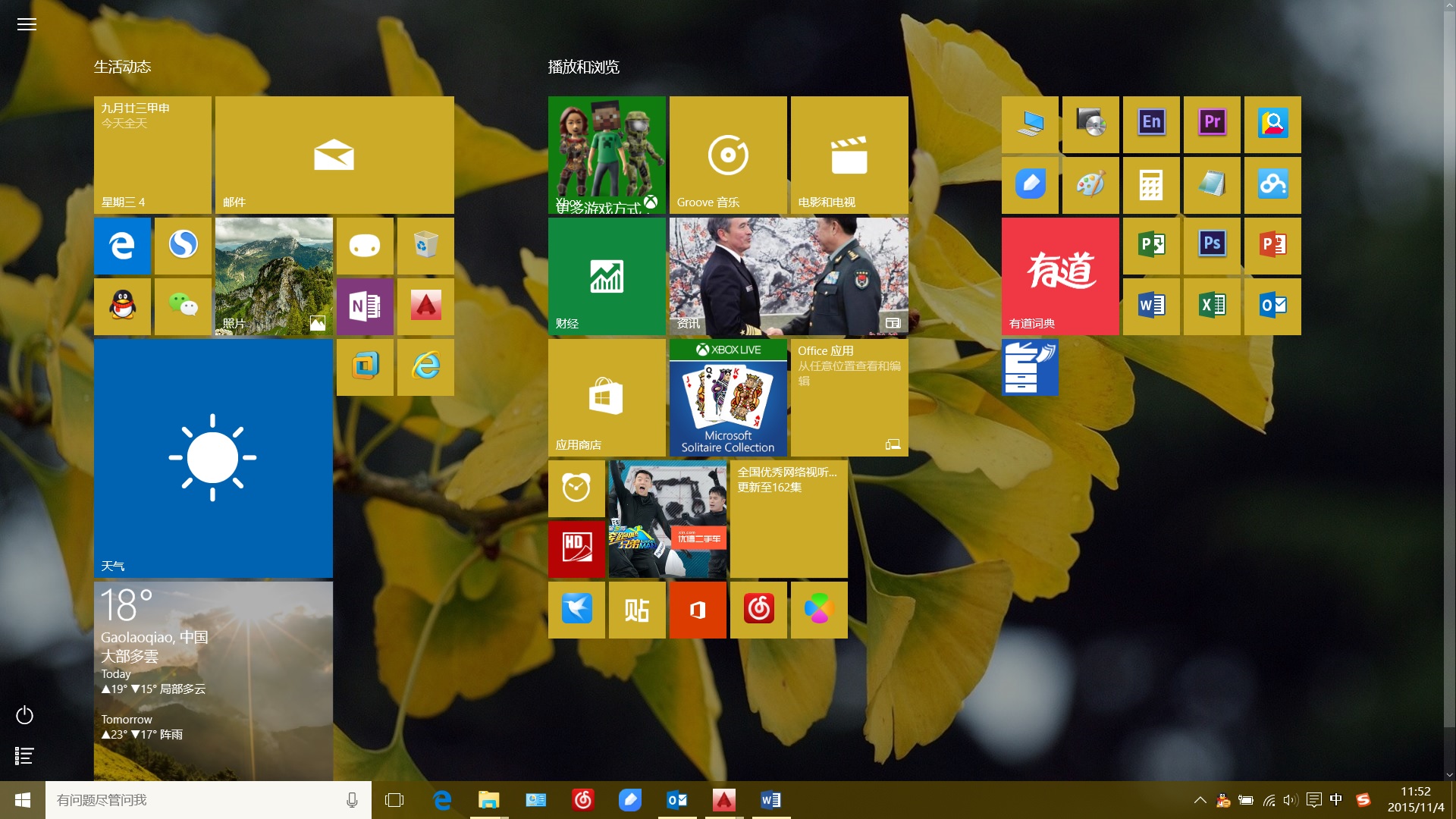Viewport: 1456px width, 819px height.
Task: Open the NetEase Cloud Music tile
Action: (758, 610)
